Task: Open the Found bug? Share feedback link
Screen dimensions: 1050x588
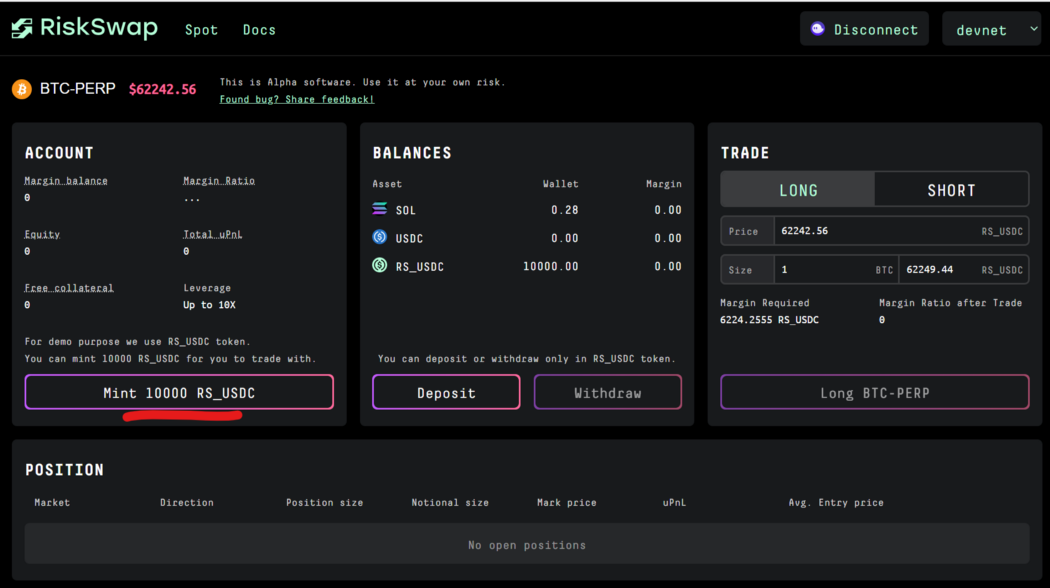Action: pyautogui.click(x=297, y=99)
